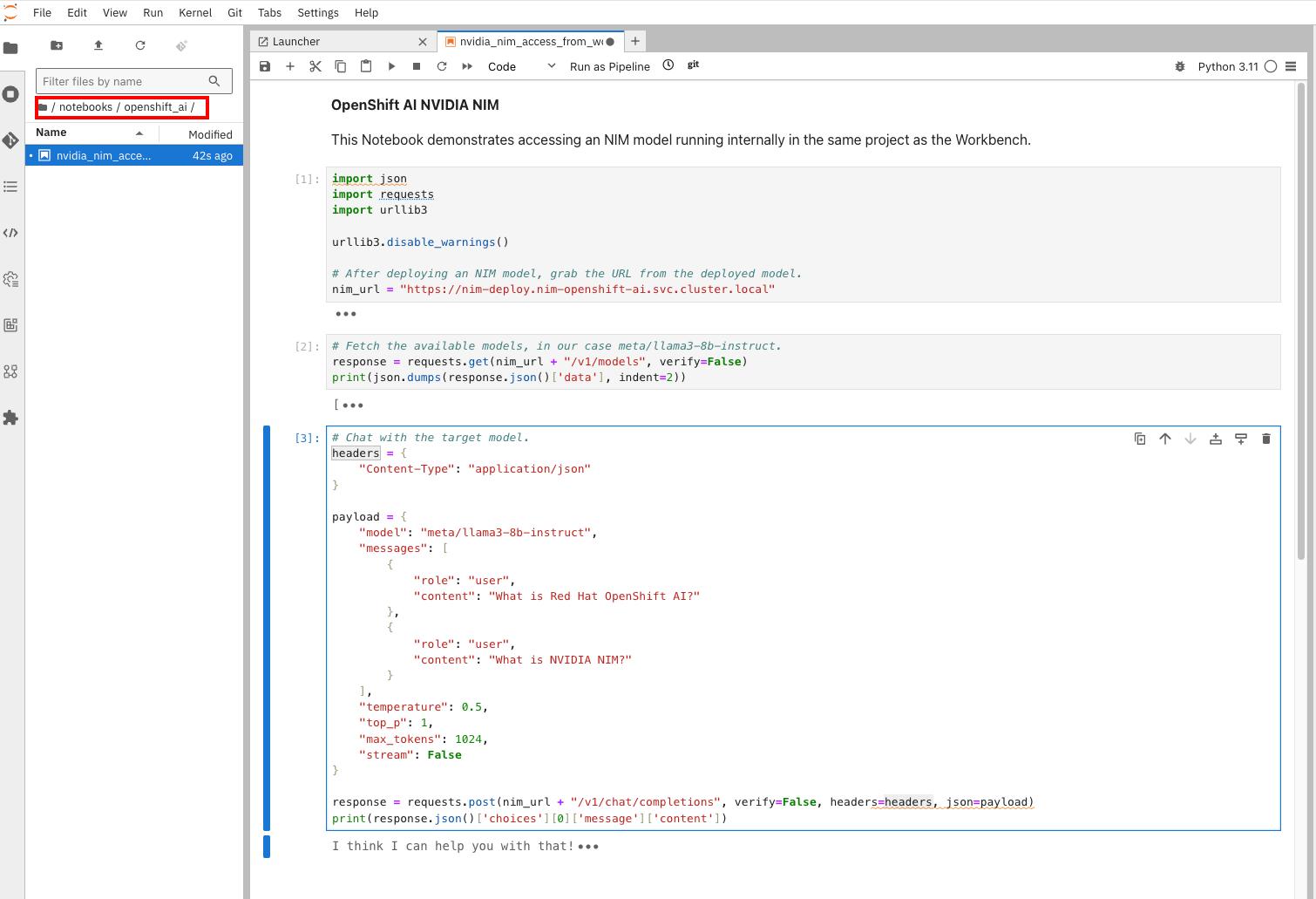Interrupt the kernel with stop button
Viewport: 1316px width, 899px height.
point(417,66)
